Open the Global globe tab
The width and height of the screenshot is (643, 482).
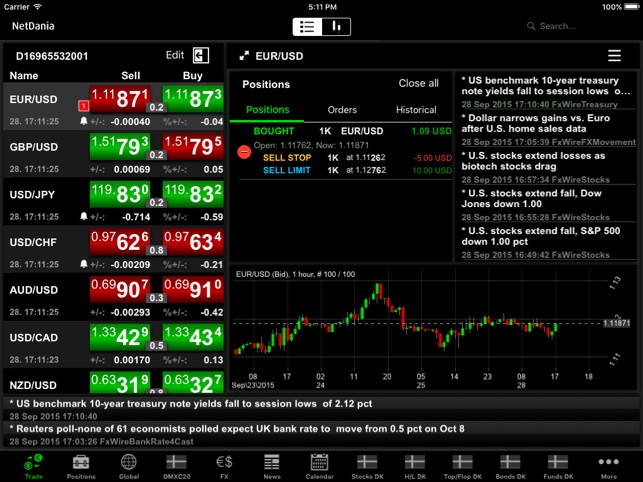(129, 466)
